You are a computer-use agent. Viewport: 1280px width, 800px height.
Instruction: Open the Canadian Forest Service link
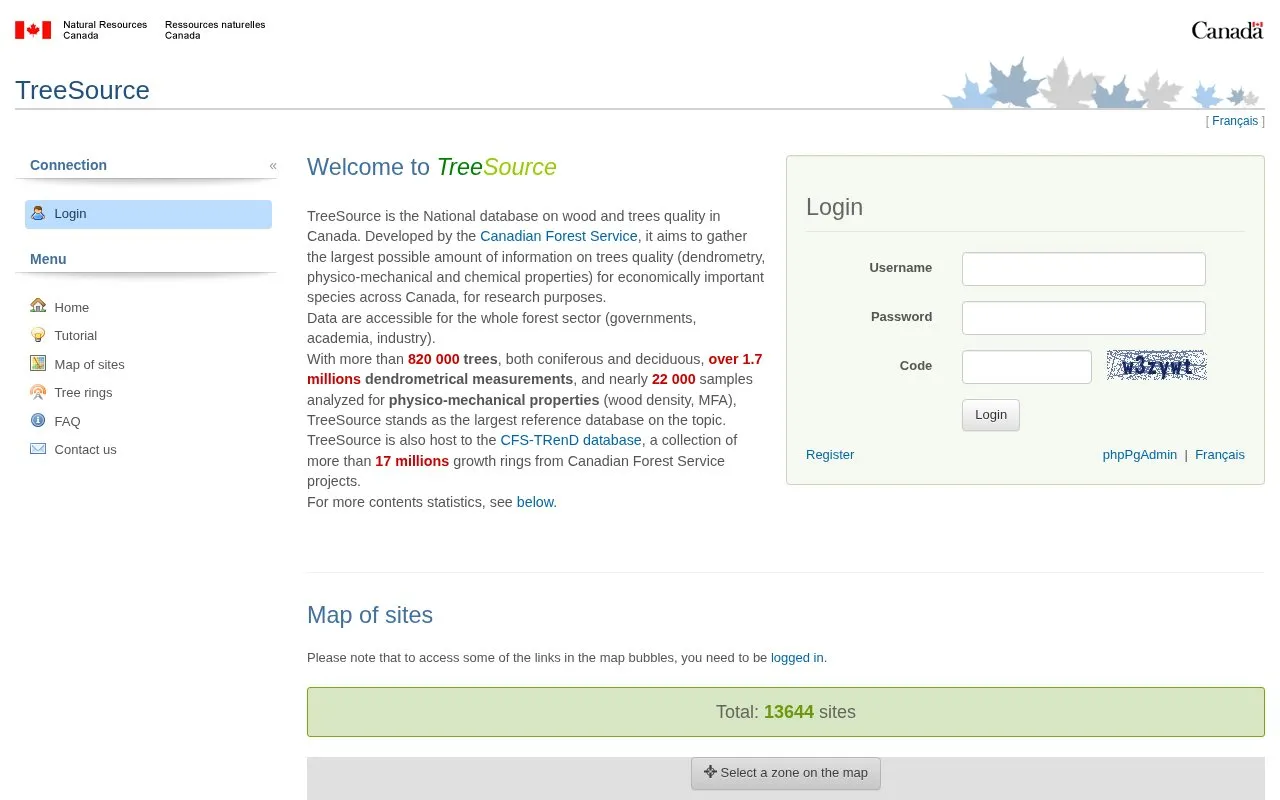(x=559, y=236)
